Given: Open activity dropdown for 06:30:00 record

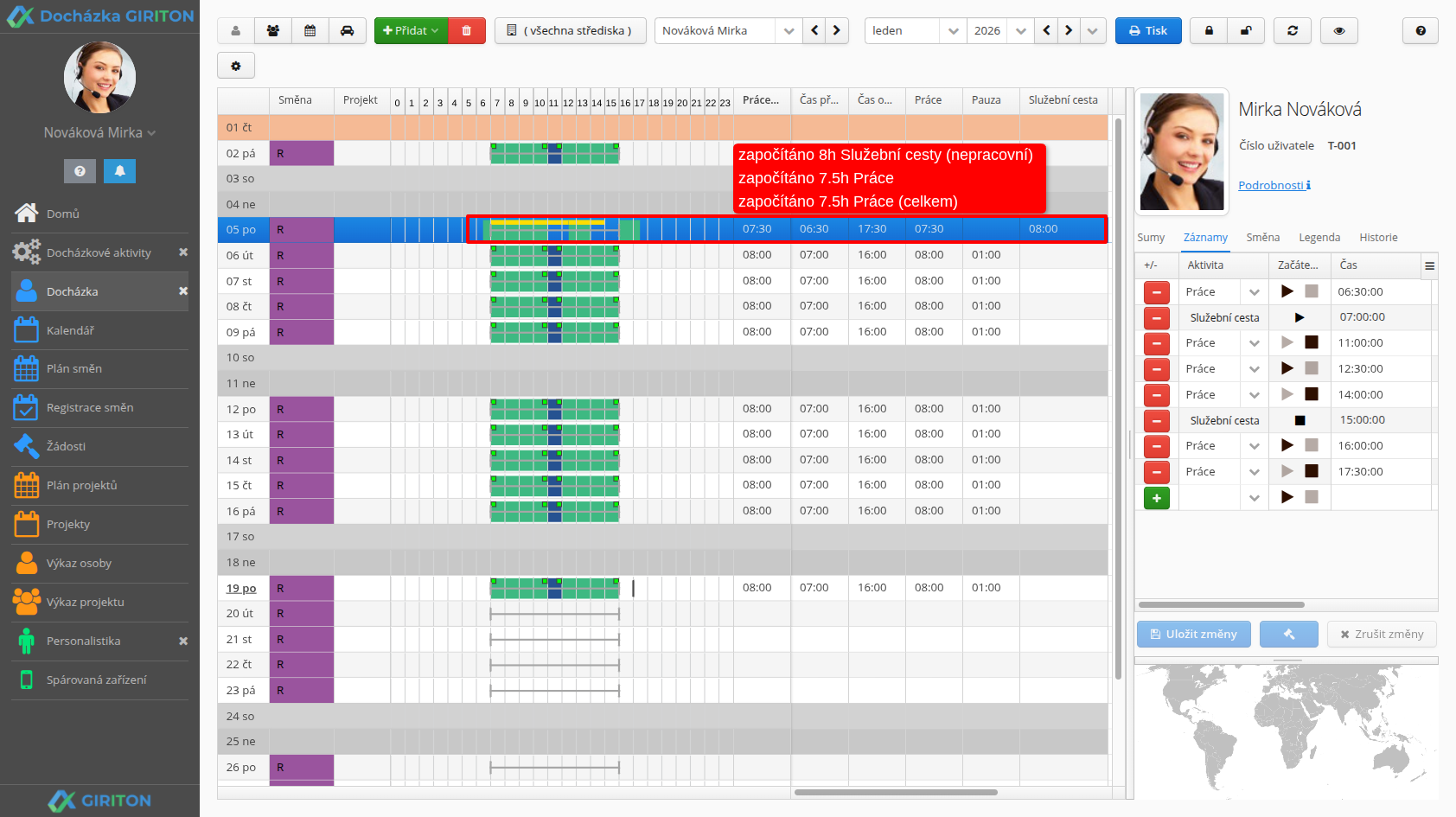Looking at the screenshot, I should 1255,292.
